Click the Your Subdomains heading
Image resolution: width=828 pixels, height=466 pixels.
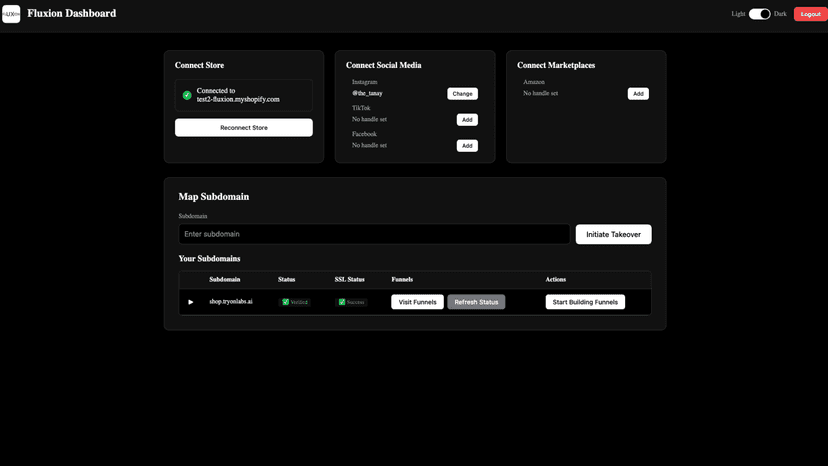point(209,259)
